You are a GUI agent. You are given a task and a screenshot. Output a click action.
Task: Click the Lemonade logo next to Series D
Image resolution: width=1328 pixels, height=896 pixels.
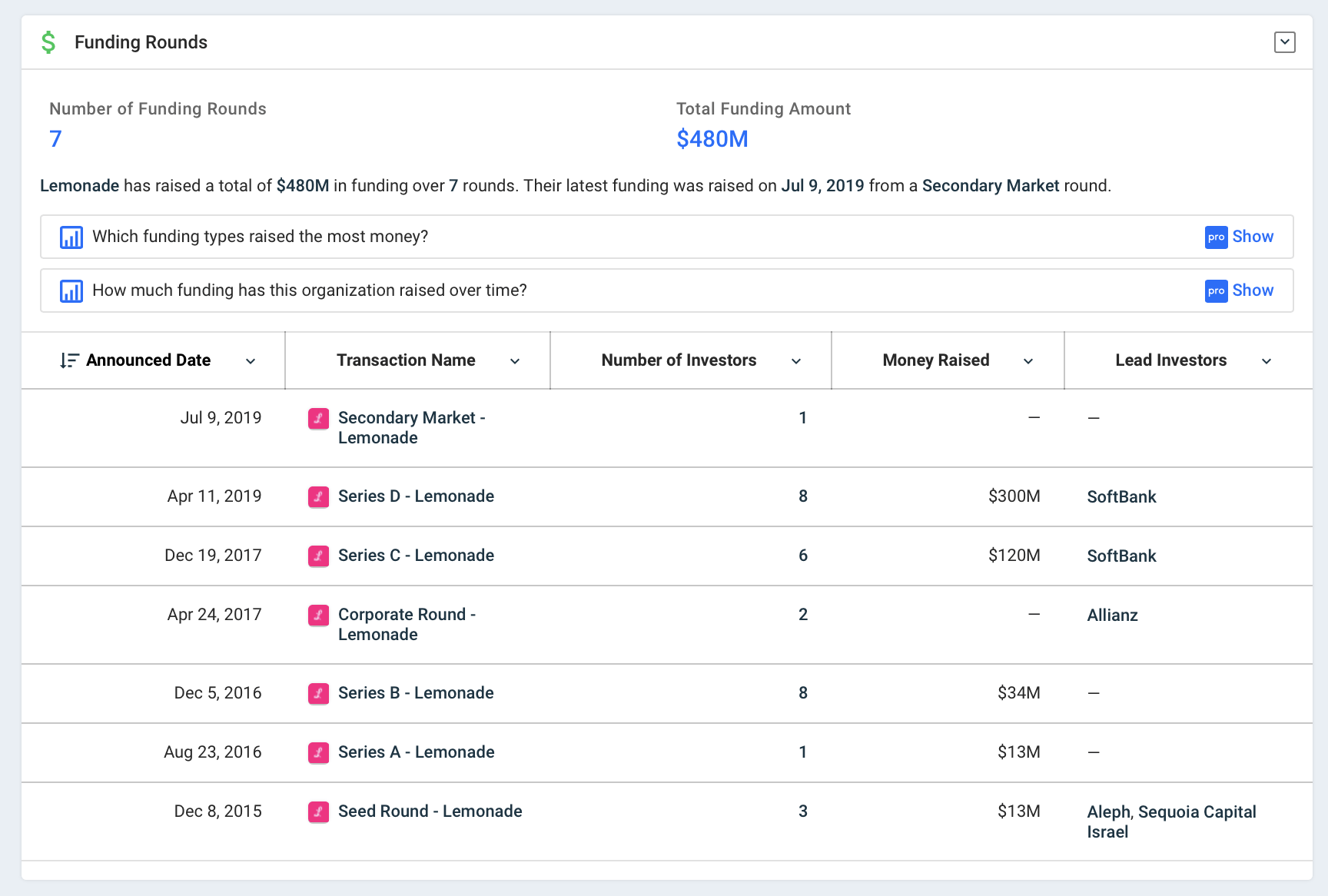coord(318,496)
